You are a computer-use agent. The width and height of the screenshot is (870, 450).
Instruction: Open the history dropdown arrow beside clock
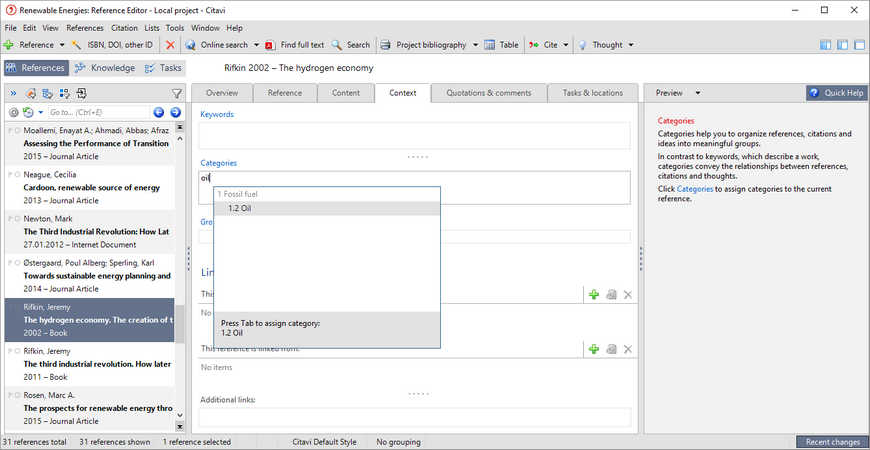(41, 113)
